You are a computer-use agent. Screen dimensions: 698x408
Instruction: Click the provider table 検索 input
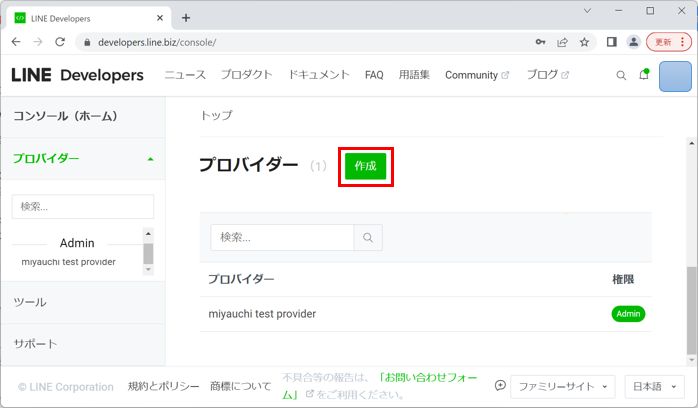tap(282, 237)
